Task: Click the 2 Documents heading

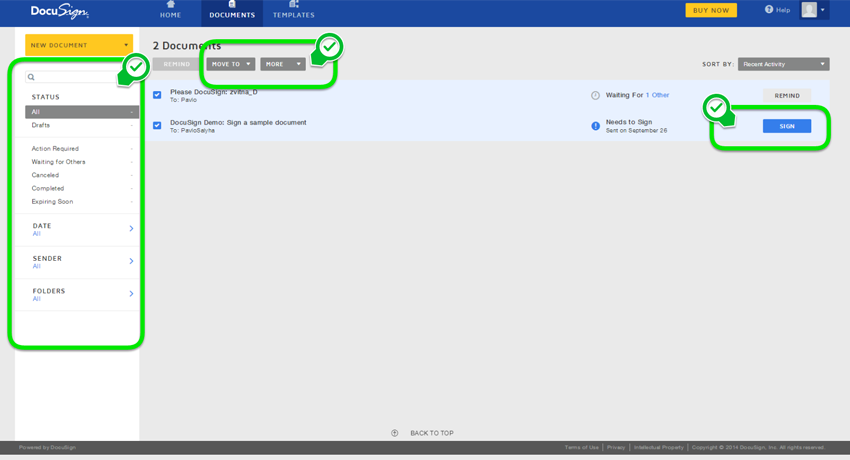Action: coord(186,46)
